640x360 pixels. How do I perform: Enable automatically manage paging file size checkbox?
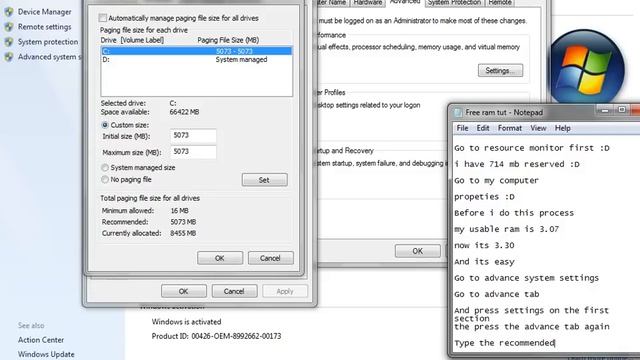(103, 18)
